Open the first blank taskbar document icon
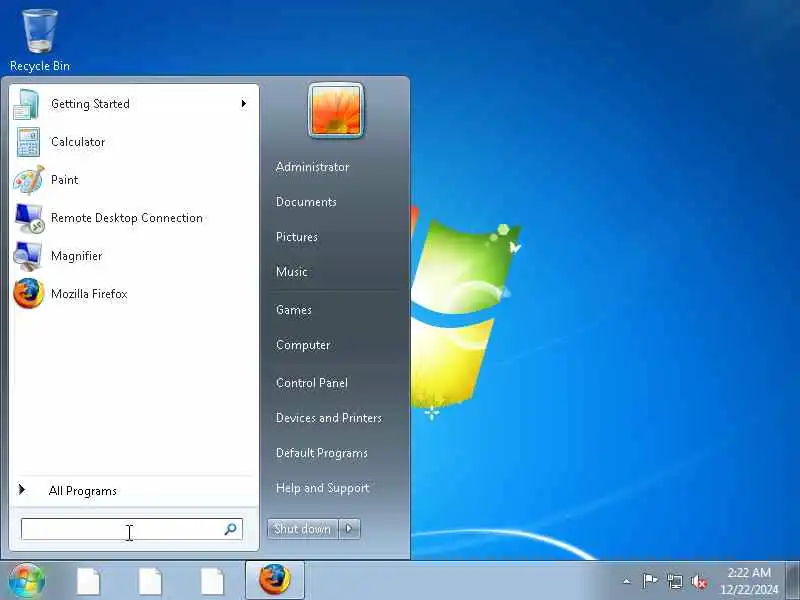800x600 pixels. pos(88,582)
